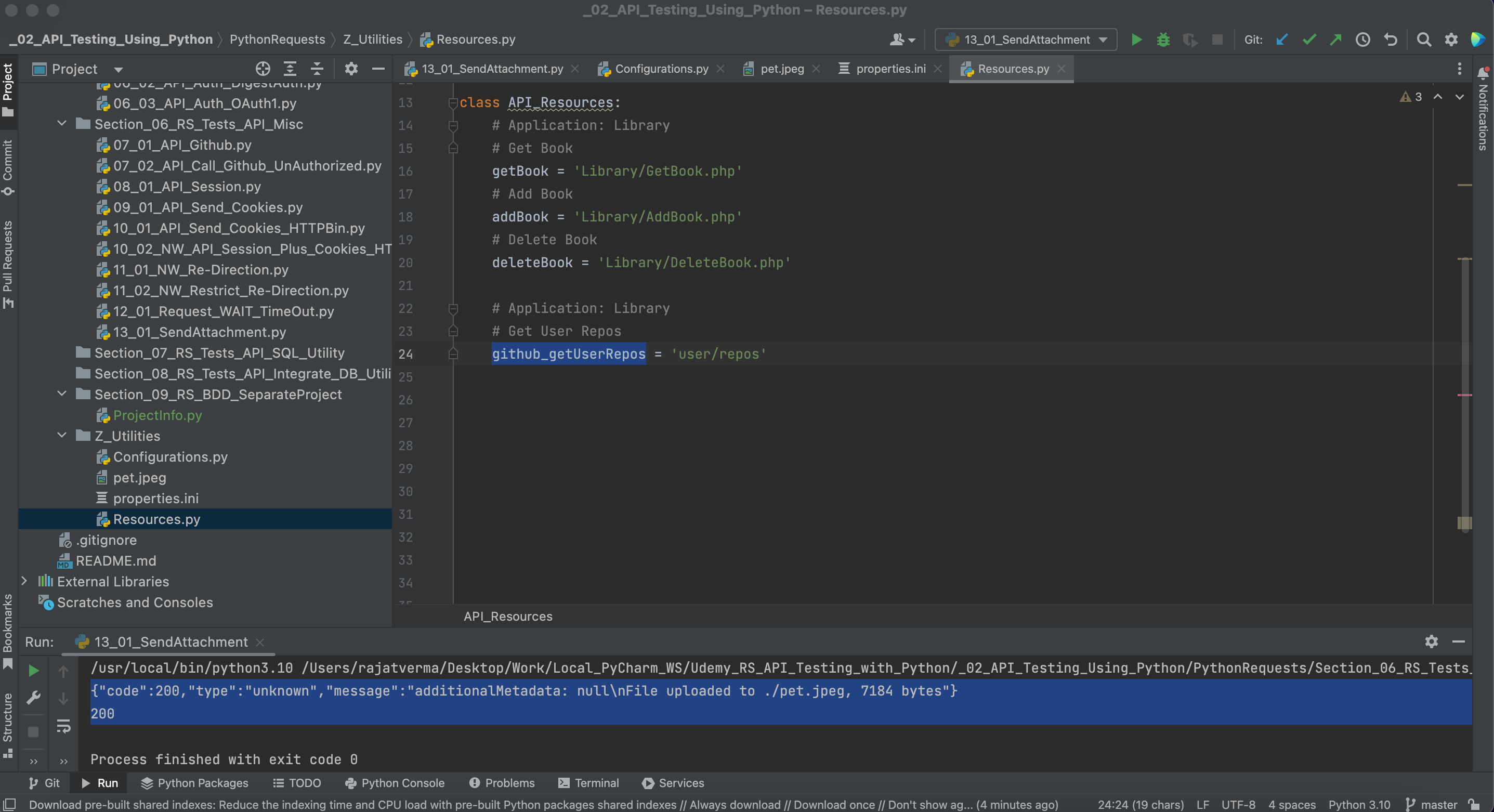The height and width of the screenshot is (812, 1494).
Task: Click Z_Utilities in breadcrumb path
Action: coord(372,39)
